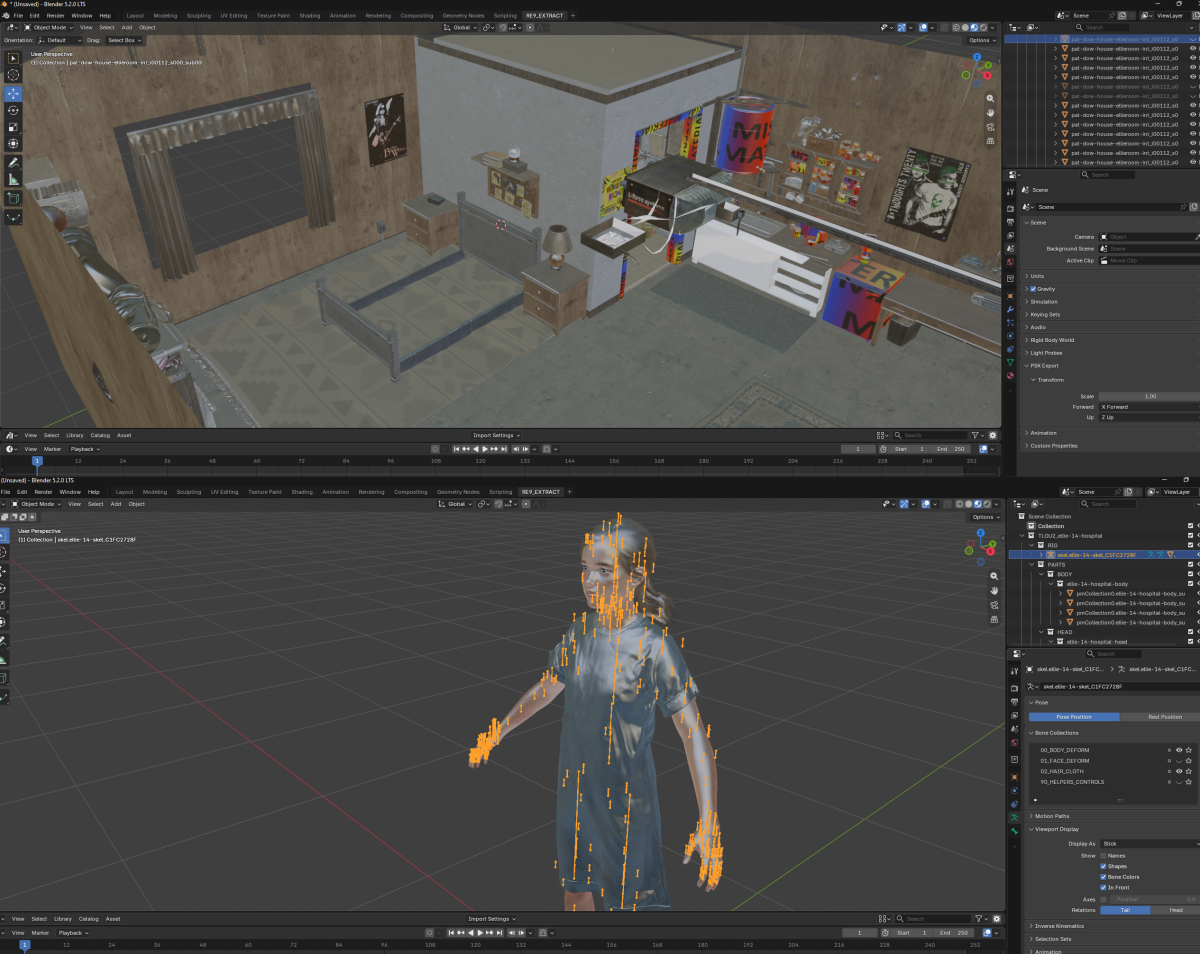Select the Transform tool in top window
The width and height of the screenshot is (1200, 954).
pyautogui.click(x=13, y=144)
